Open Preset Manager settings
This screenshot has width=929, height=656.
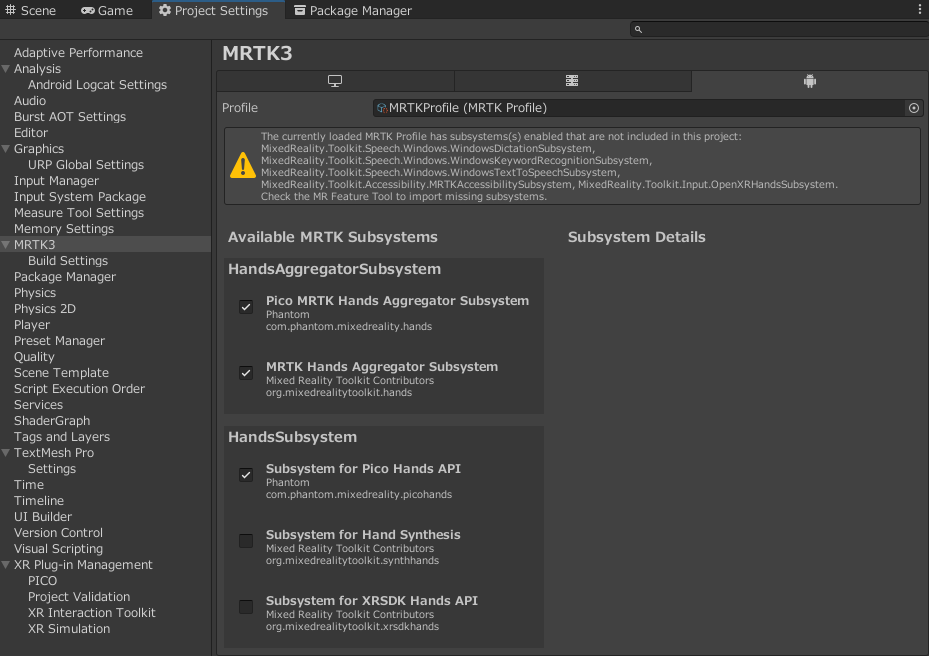(59, 341)
